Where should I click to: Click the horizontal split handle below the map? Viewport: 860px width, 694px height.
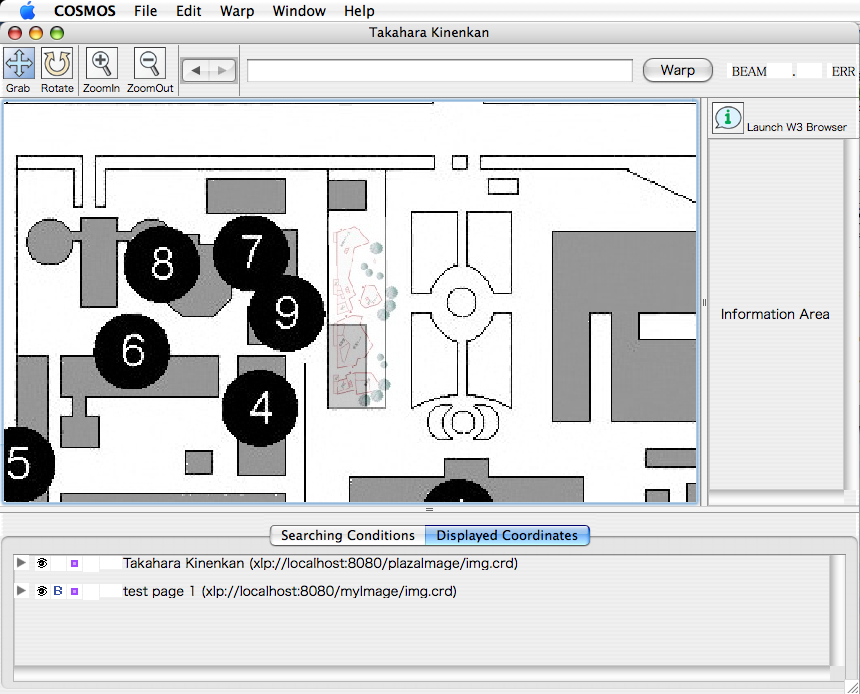[x=429, y=510]
